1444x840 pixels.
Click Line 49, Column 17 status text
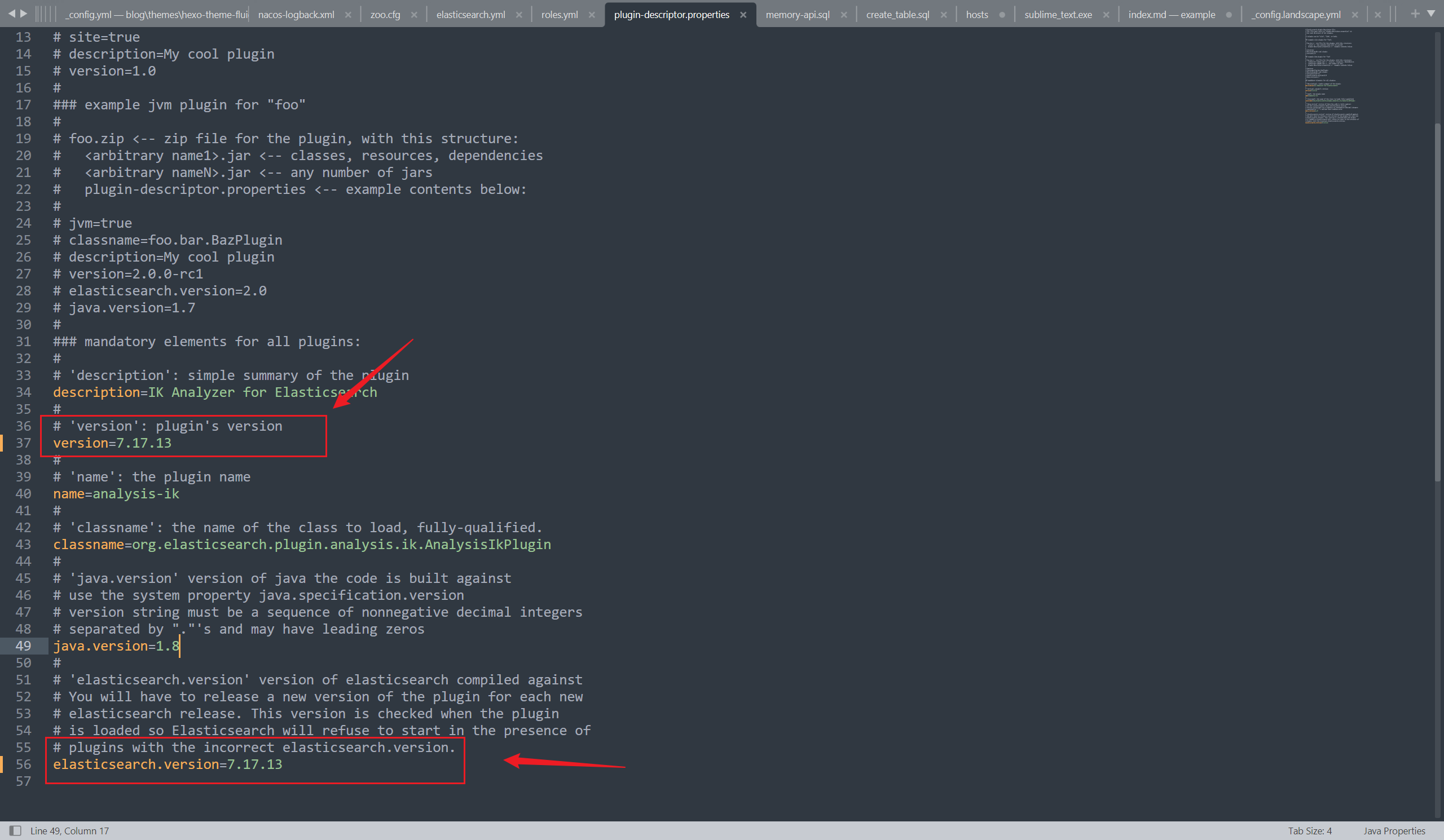coord(69,830)
